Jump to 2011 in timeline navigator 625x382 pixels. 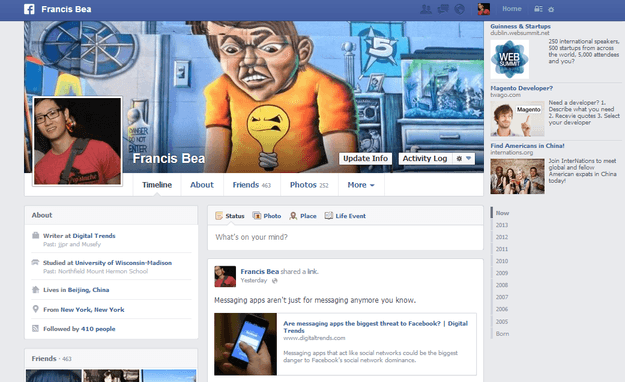point(502,249)
